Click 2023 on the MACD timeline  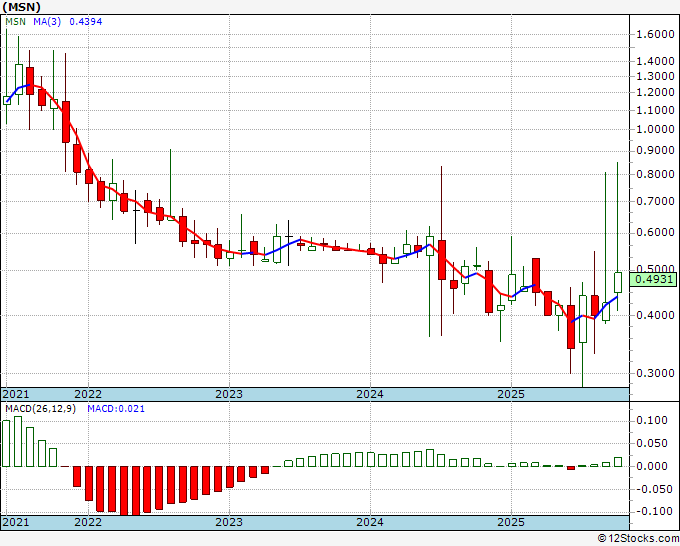click(229, 522)
